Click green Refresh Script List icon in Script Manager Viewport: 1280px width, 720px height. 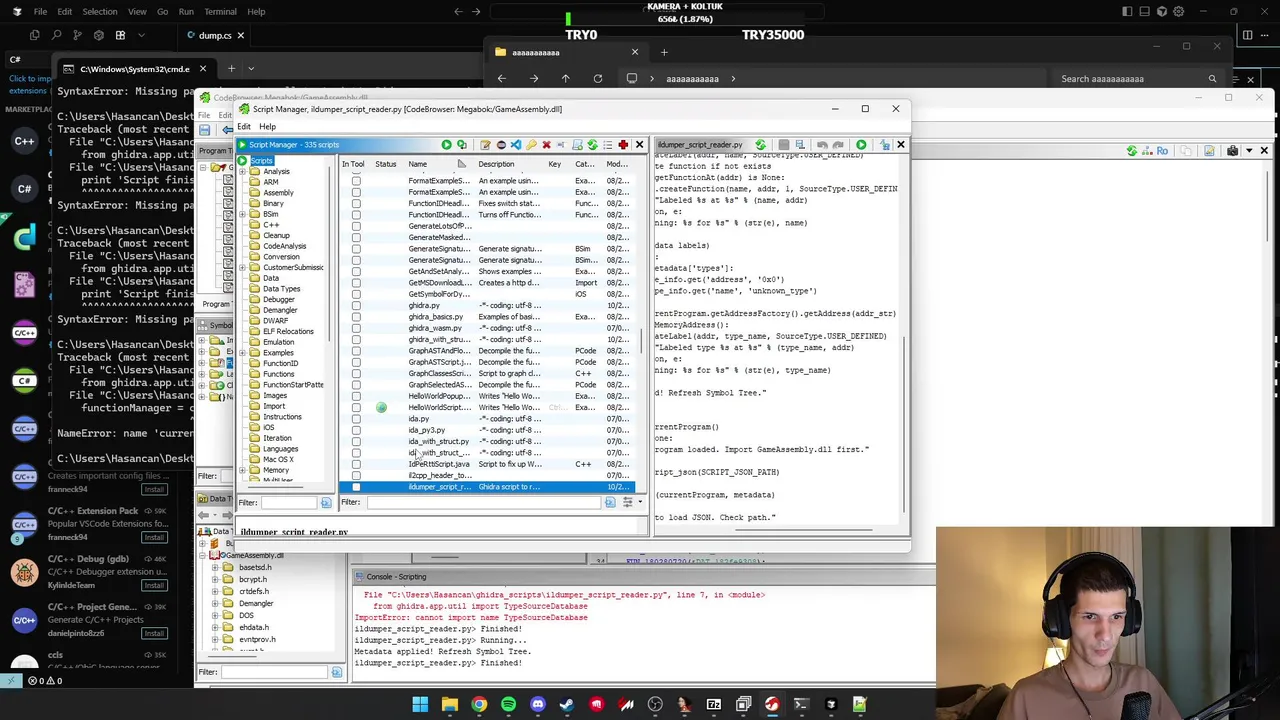pos(592,145)
